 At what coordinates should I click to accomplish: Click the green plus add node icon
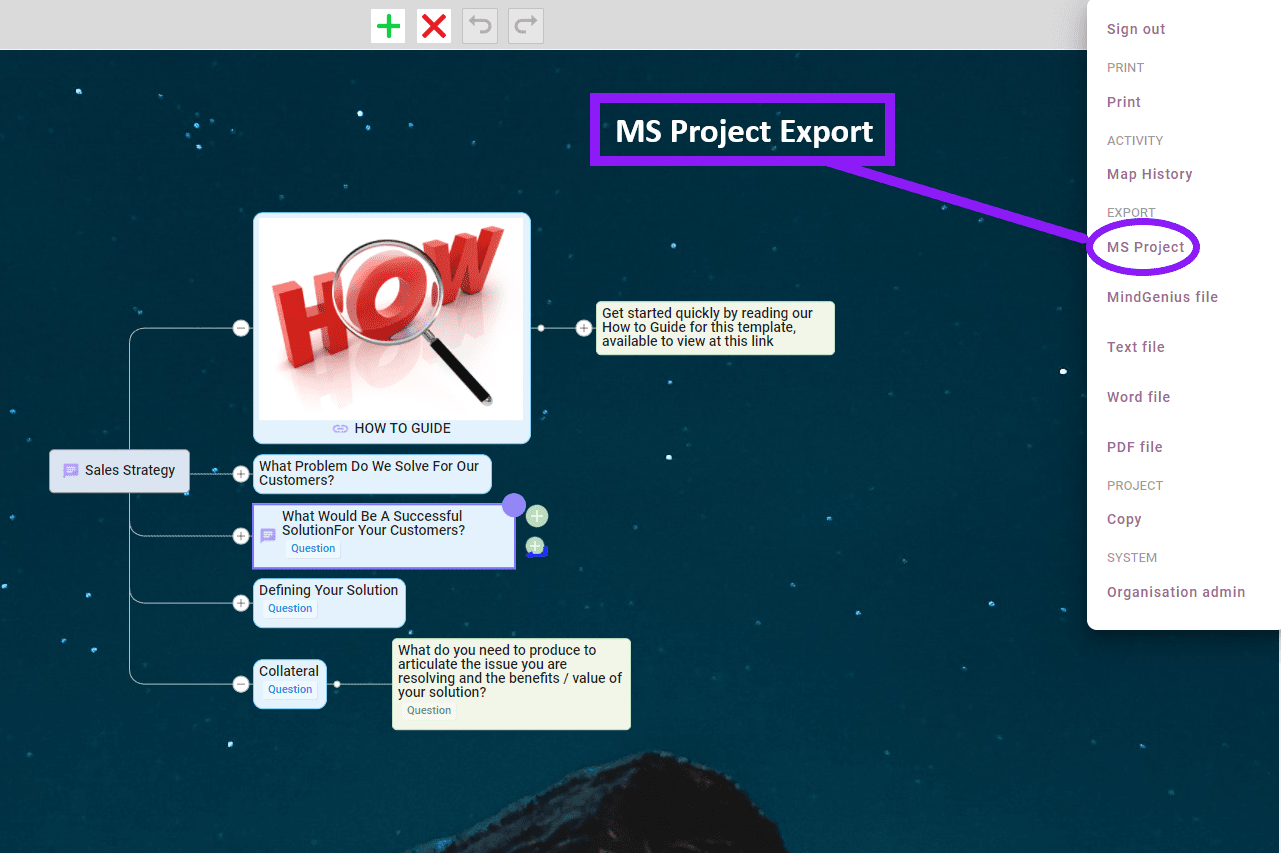point(388,26)
